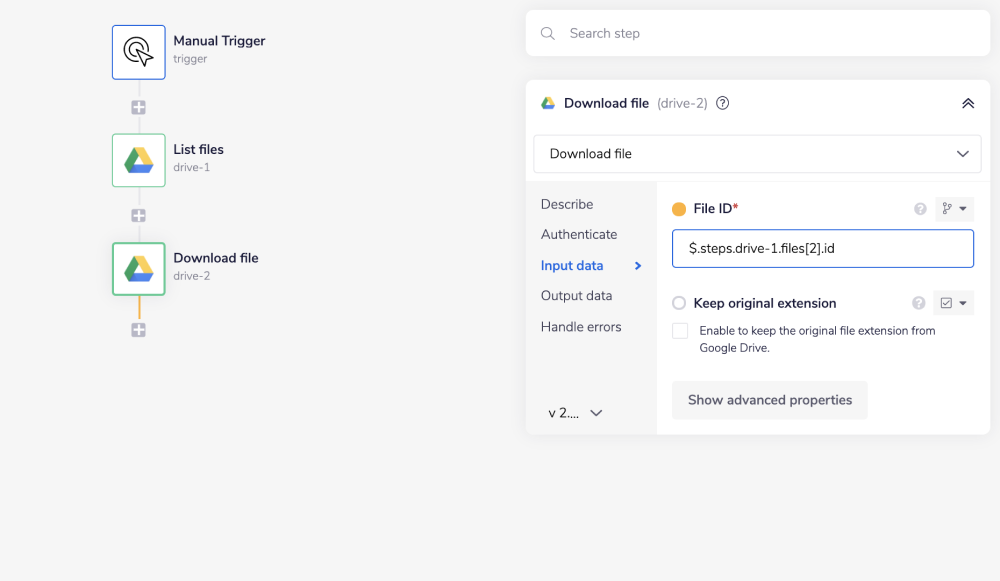This screenshot has width=1000, height=581.
Task: Click the plus icon below List files
Action: tap(138, 214)
